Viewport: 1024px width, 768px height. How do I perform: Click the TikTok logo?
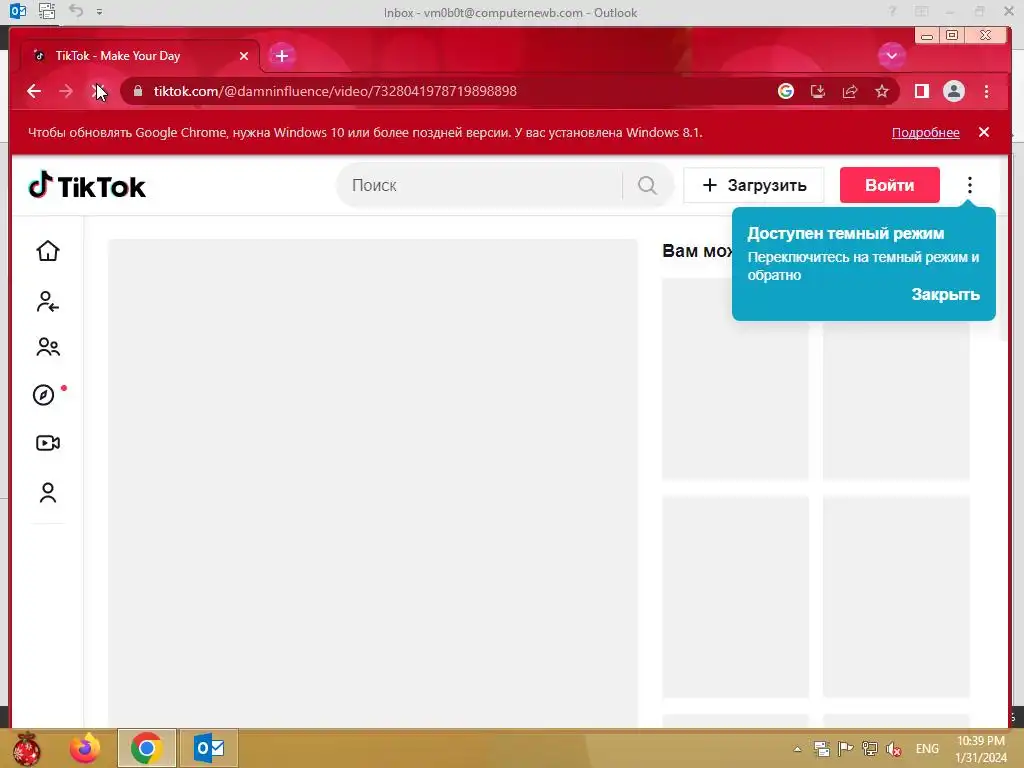tap(87, 186)
